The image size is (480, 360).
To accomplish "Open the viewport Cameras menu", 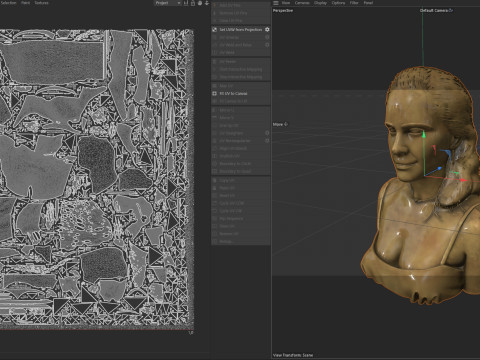I will coord(302,3).
